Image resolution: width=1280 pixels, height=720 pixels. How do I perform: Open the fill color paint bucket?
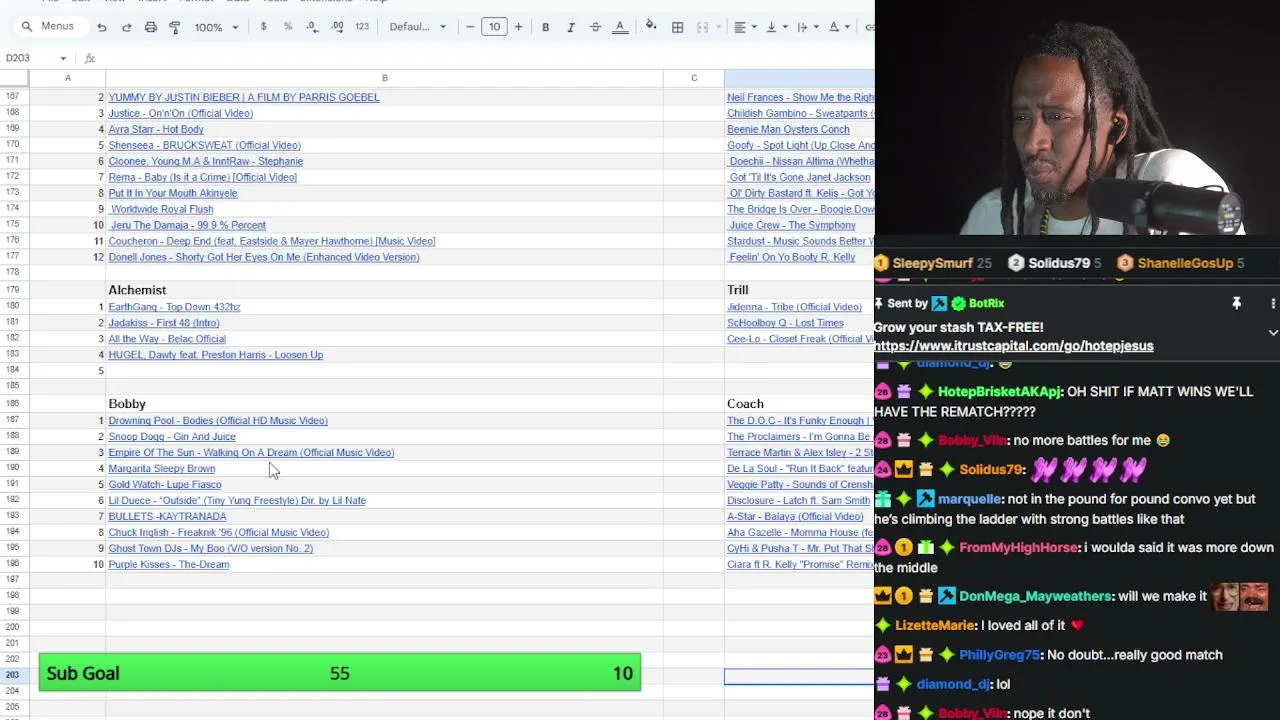(651, 27)
